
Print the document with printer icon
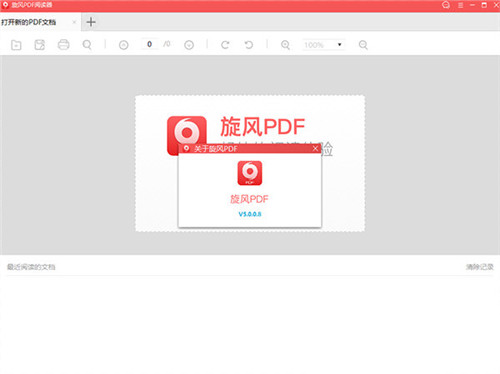click(63, 45)
